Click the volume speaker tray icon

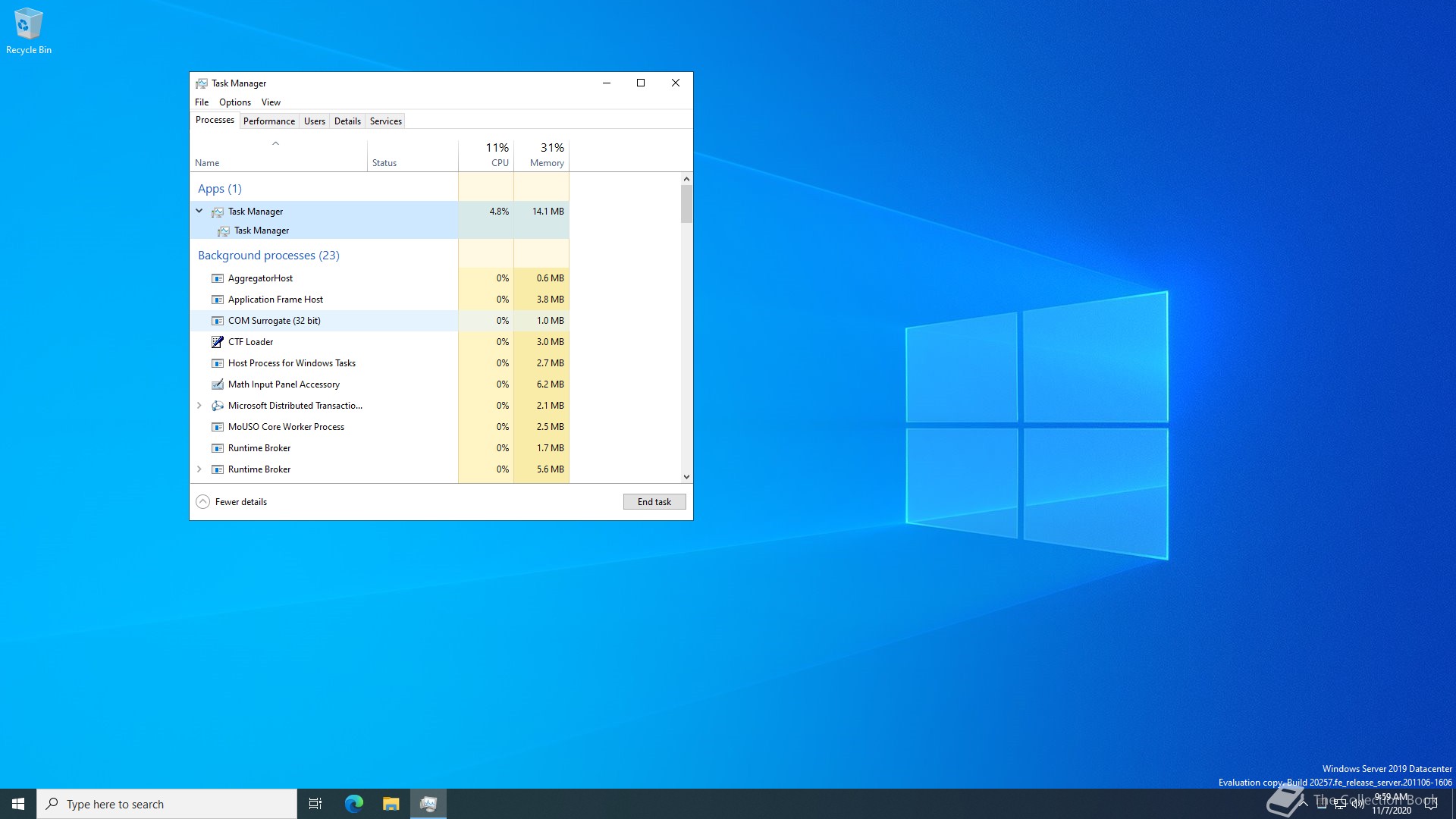coord(1358,804)
